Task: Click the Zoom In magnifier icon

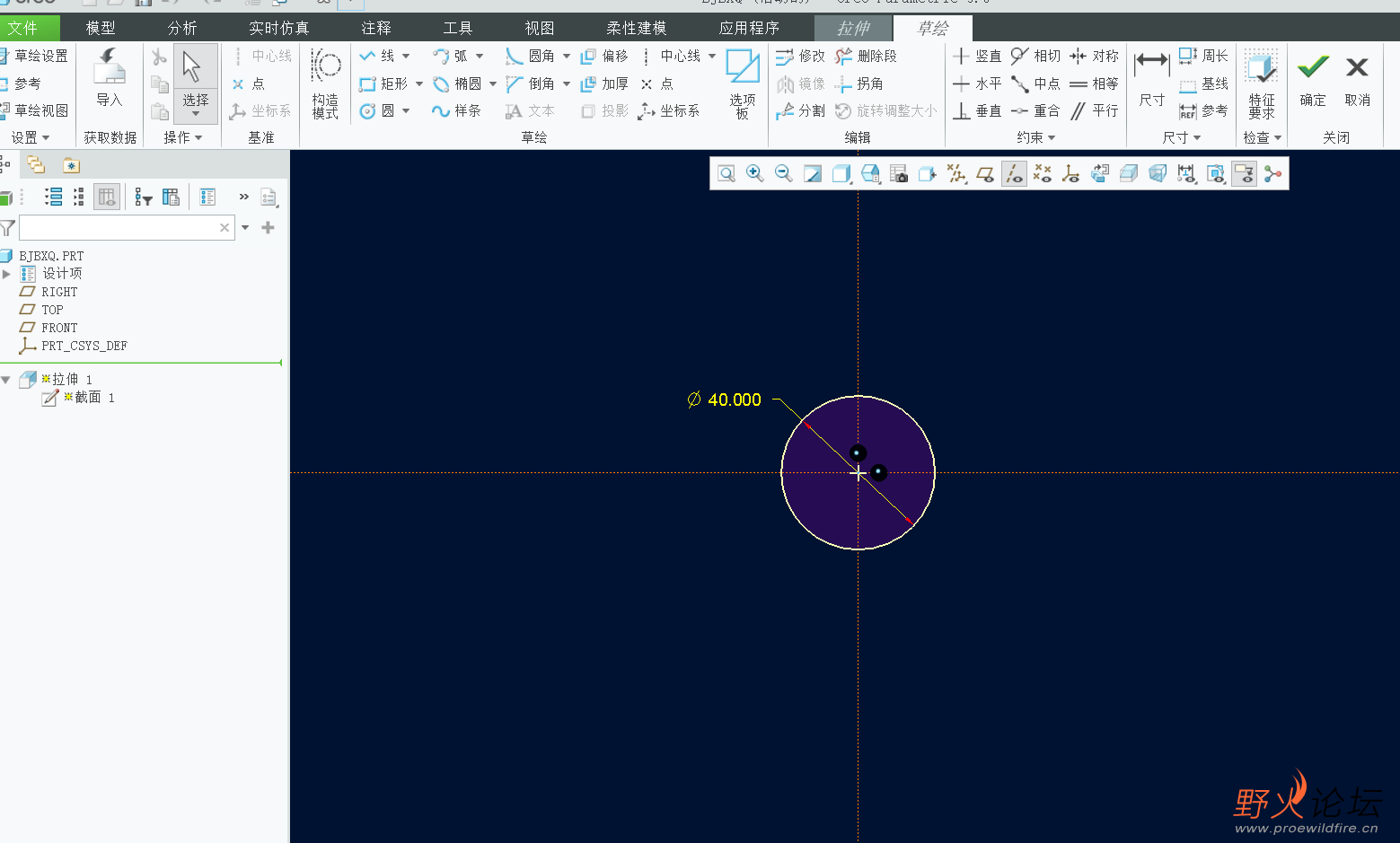Action: point(755,173)
